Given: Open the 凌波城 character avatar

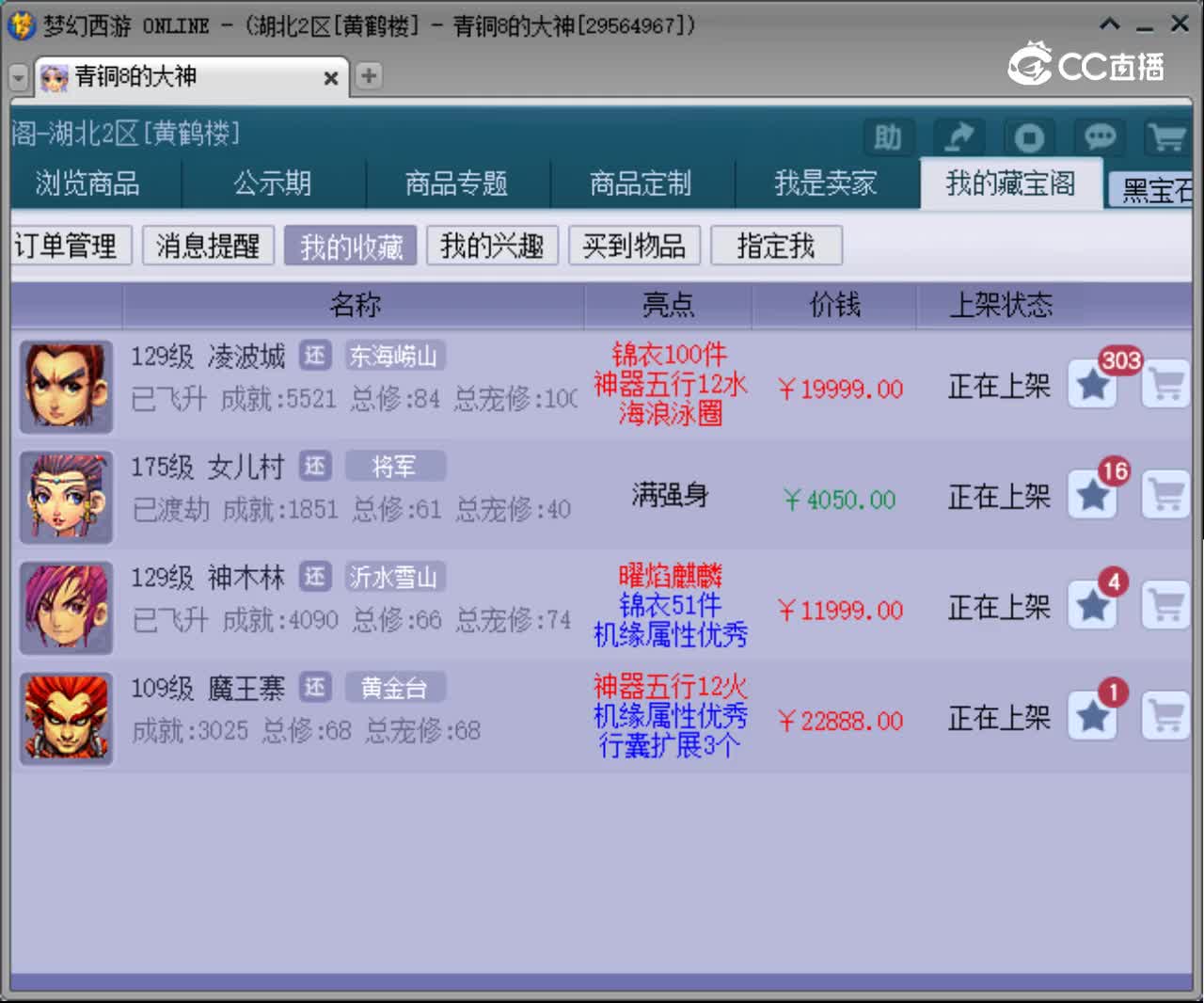Looking at the screenshot, I should [66, 386].
